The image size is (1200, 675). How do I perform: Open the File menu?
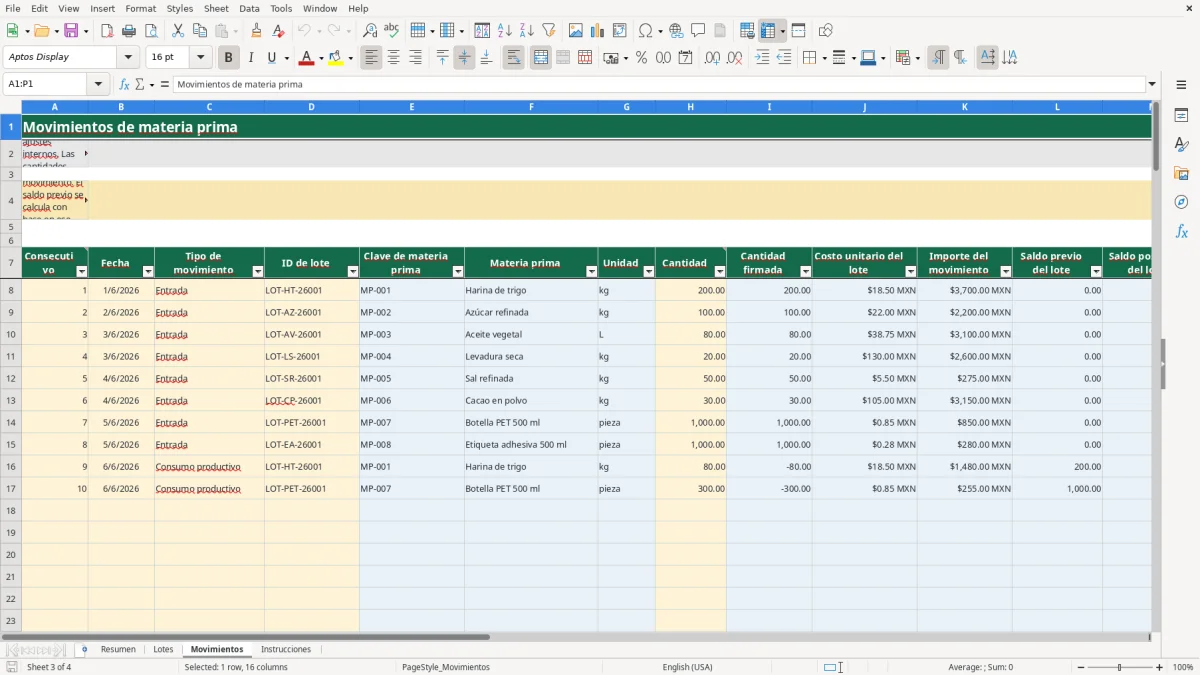click(12, 8)
